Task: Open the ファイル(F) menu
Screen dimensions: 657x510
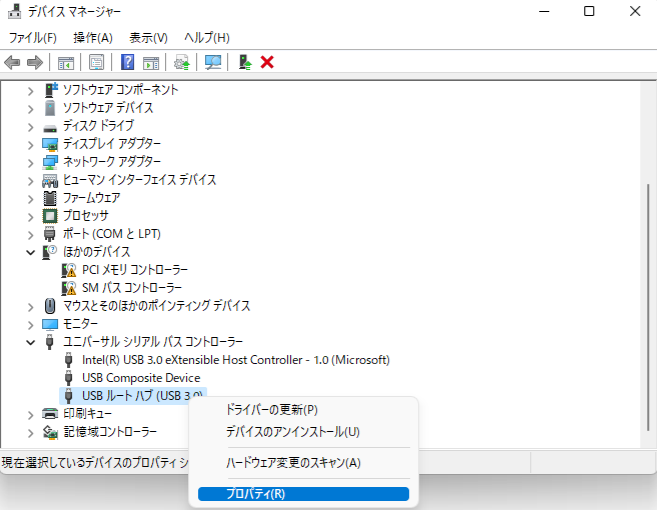Action: tap(33, 38)
